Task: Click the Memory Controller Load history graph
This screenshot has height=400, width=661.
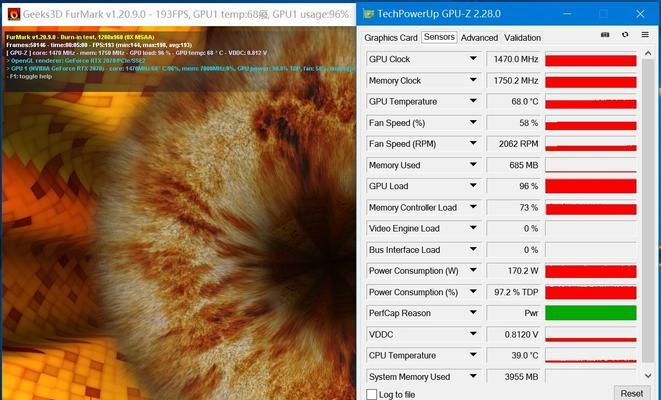Action: [591, 208]
